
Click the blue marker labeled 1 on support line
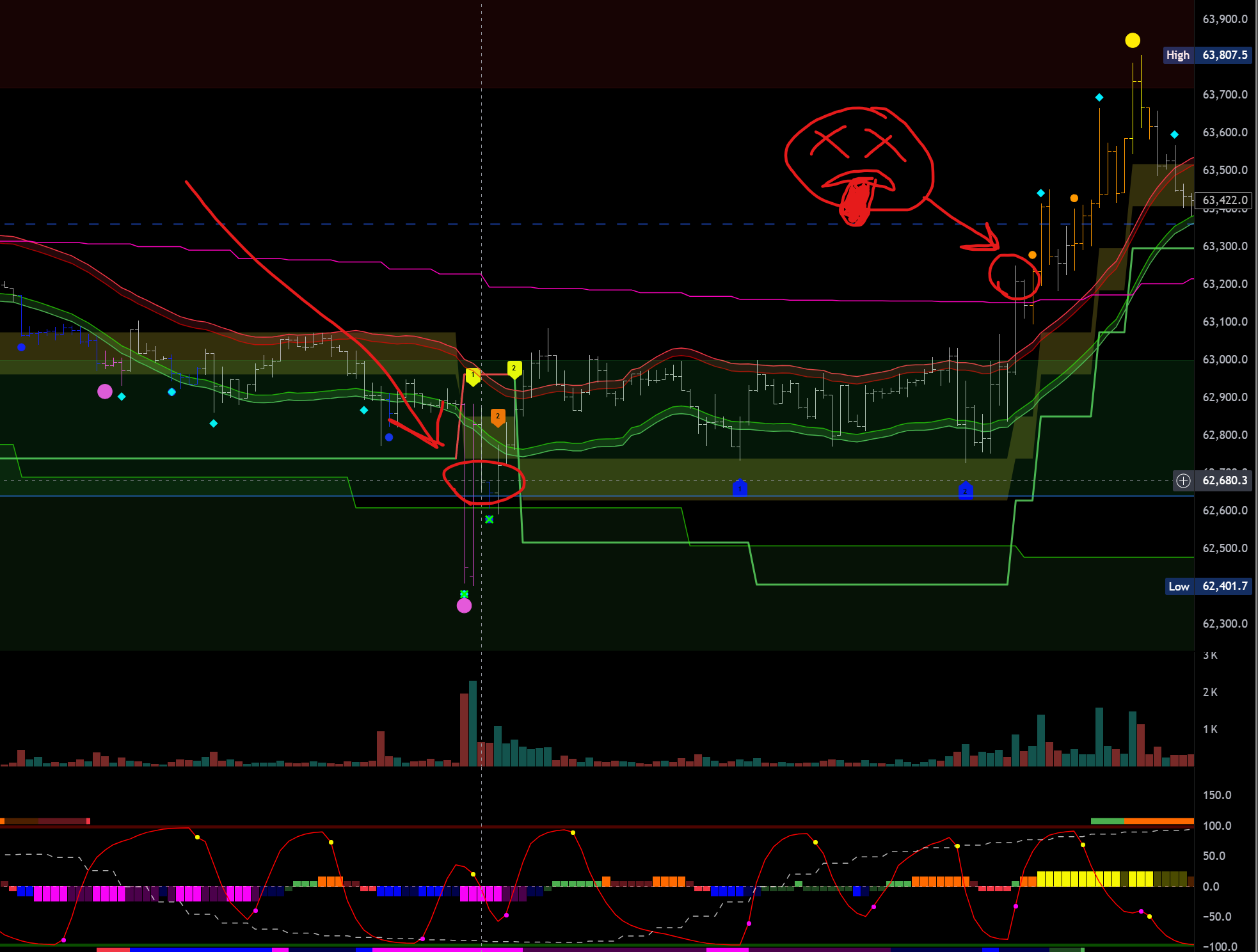pos(740,488)
